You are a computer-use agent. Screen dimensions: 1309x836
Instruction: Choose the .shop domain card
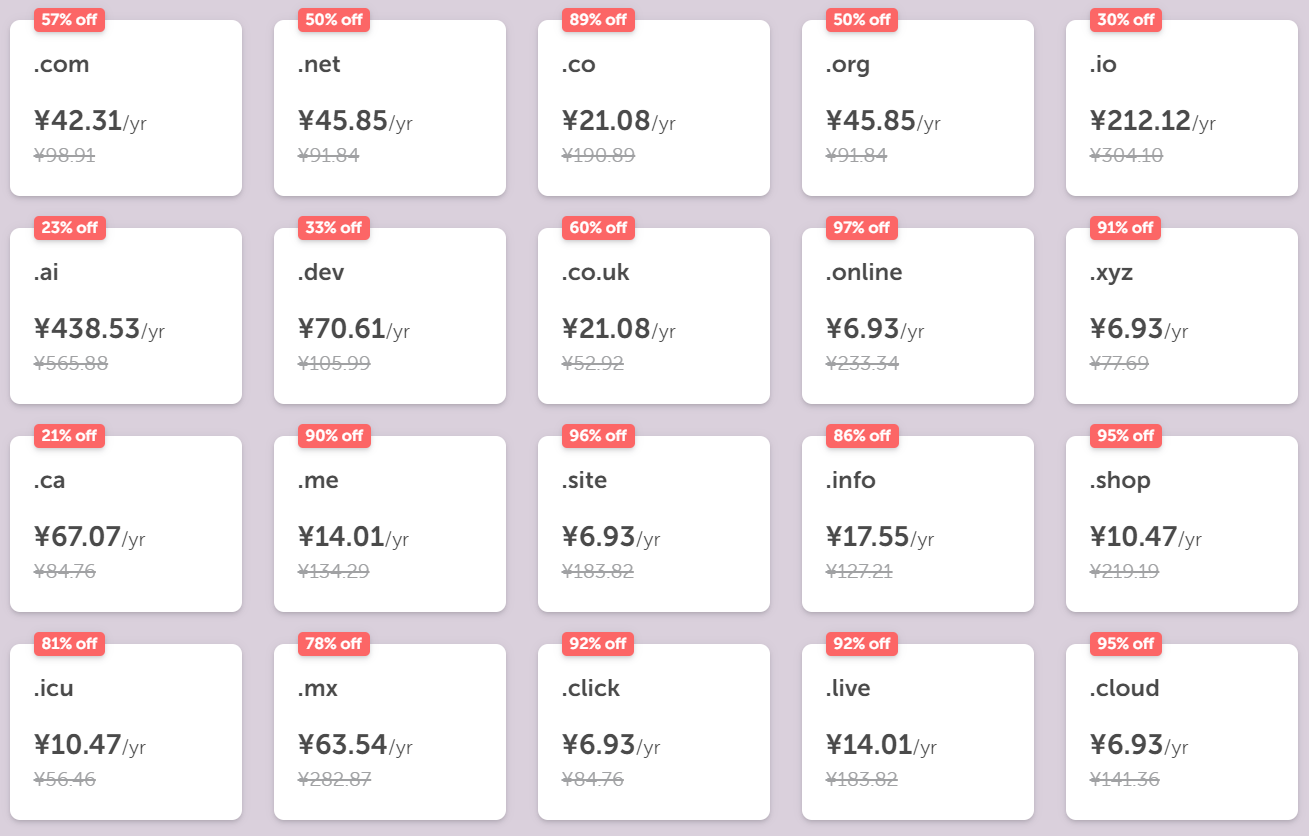pos(1182,524)
